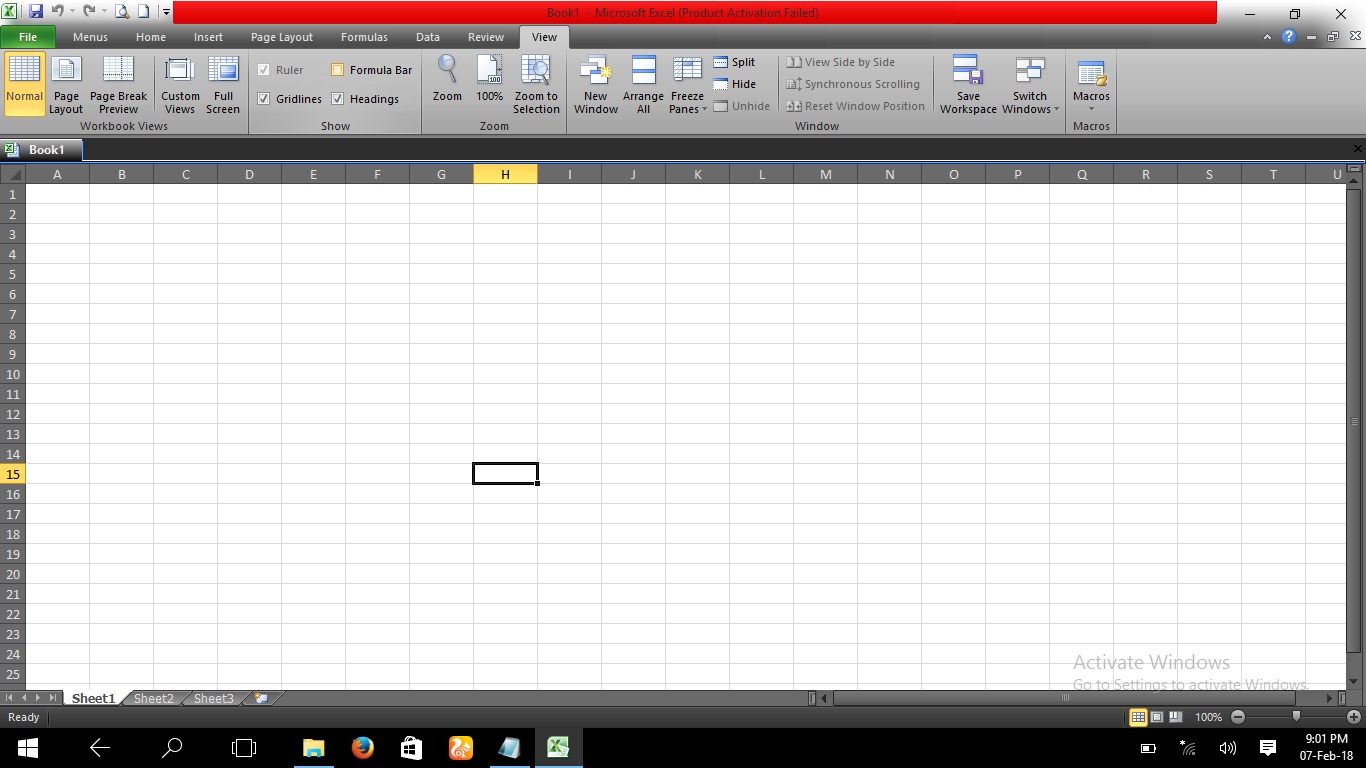
Task: Click the Insert Worksheet icon beside Sheet3
Action: [x=261, y=698]
